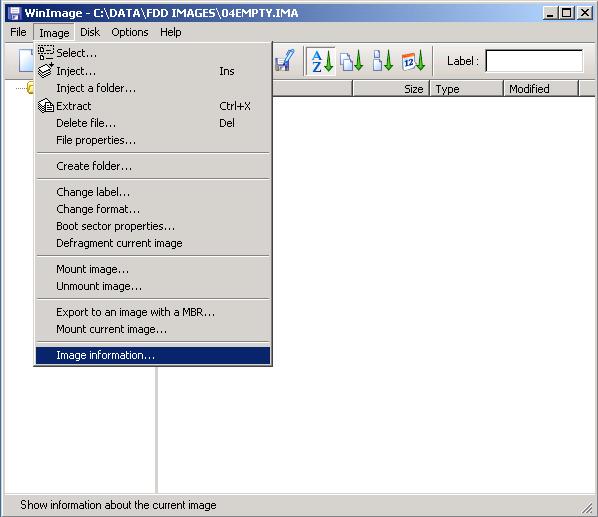The height and width of the screenshot is (517, 598).
Task: Open File properties... menu entry
Action: (x=153, y=140)
